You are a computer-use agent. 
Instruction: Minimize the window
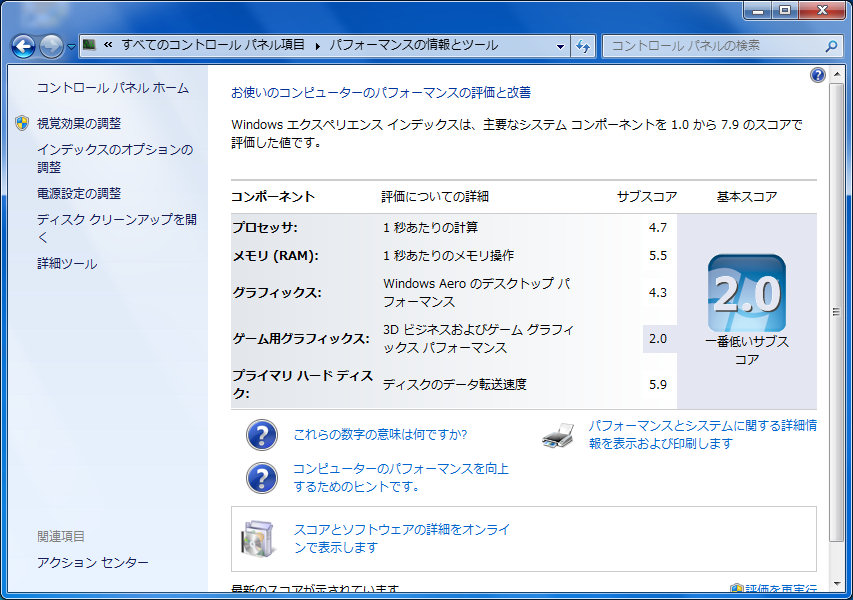(757, 10)
